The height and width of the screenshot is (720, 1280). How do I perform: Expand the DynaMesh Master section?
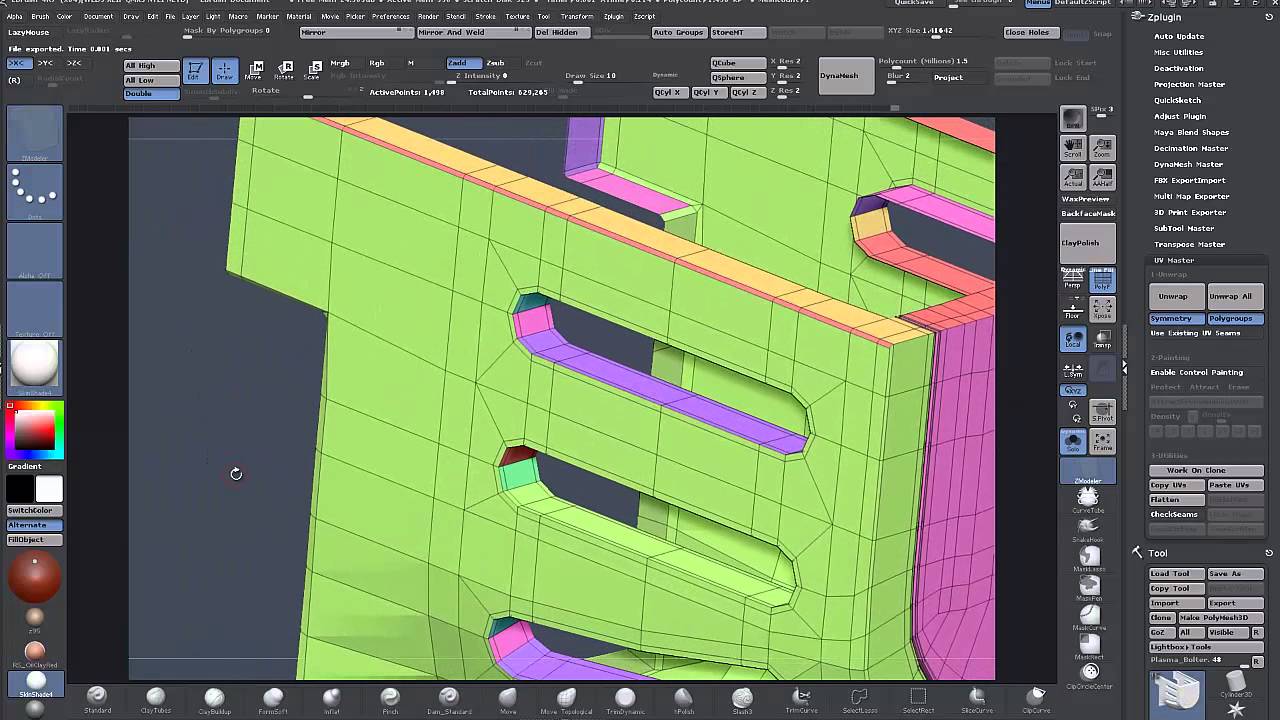pyautogui.click(x=1189, y=164)
